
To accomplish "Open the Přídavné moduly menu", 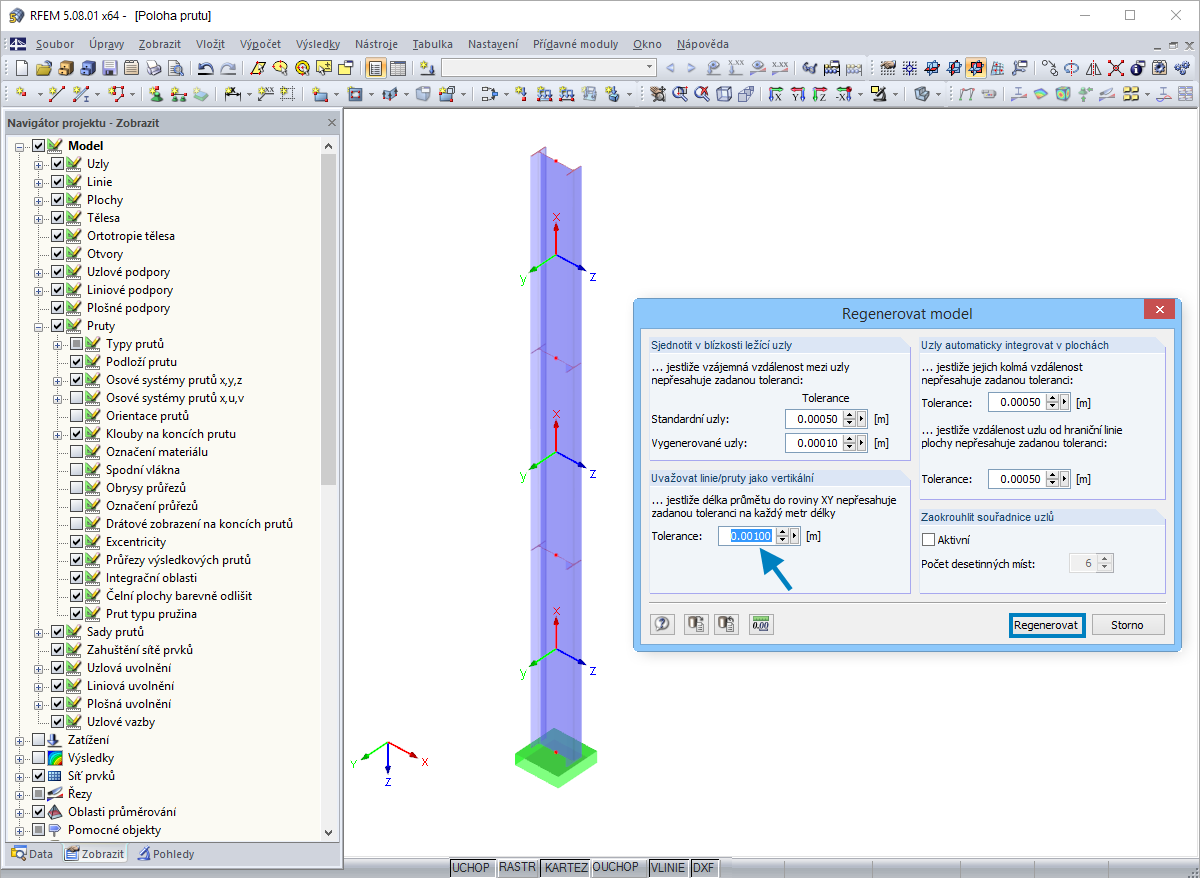I will coord(575,44).
